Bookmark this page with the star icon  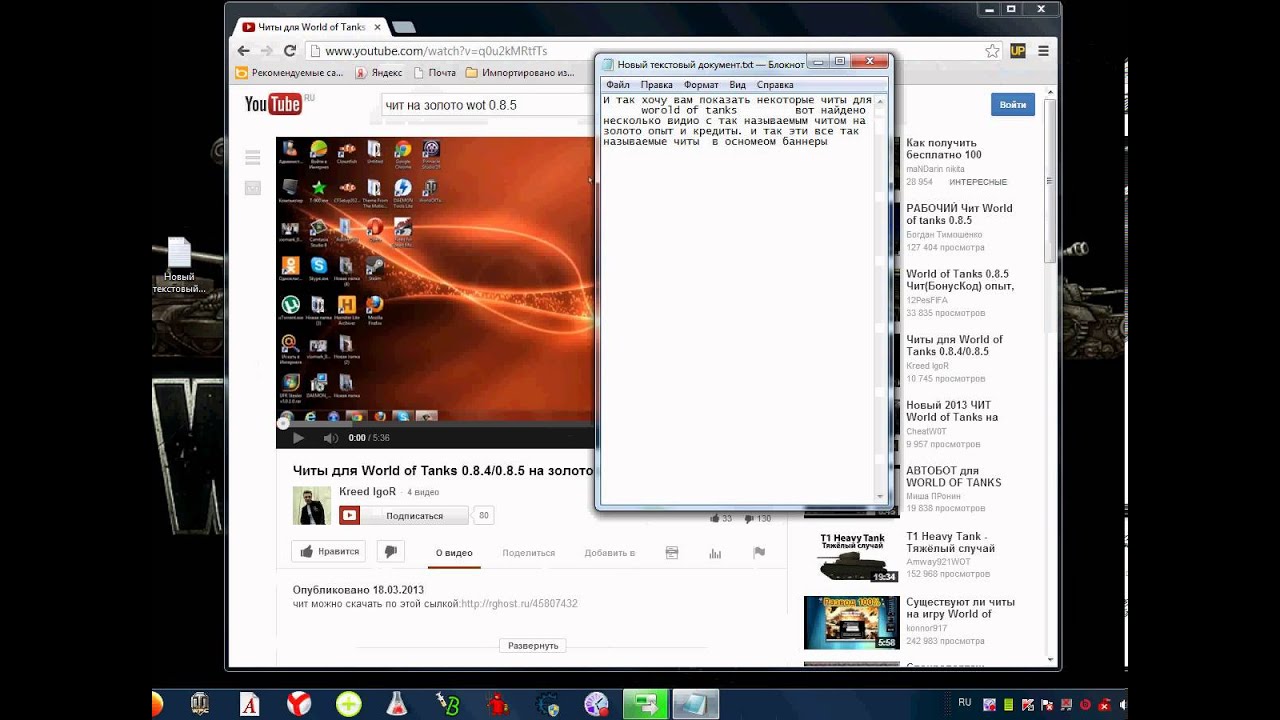[992, 50]
